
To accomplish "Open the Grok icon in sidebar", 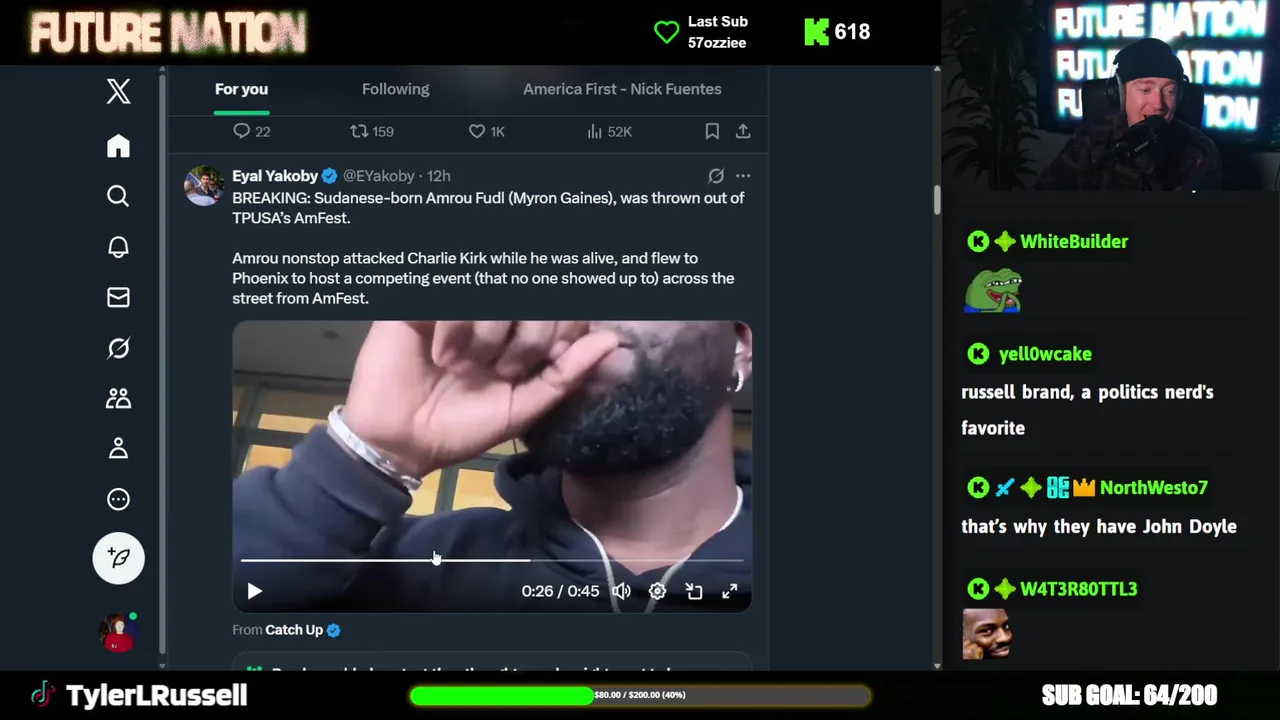I will [118, 348].
